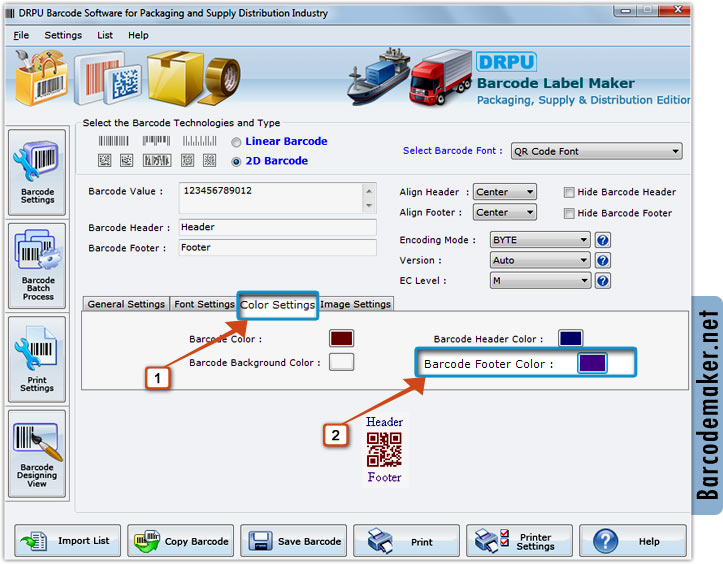Click the Print button
723x564 pixels.
coord(406,540)
